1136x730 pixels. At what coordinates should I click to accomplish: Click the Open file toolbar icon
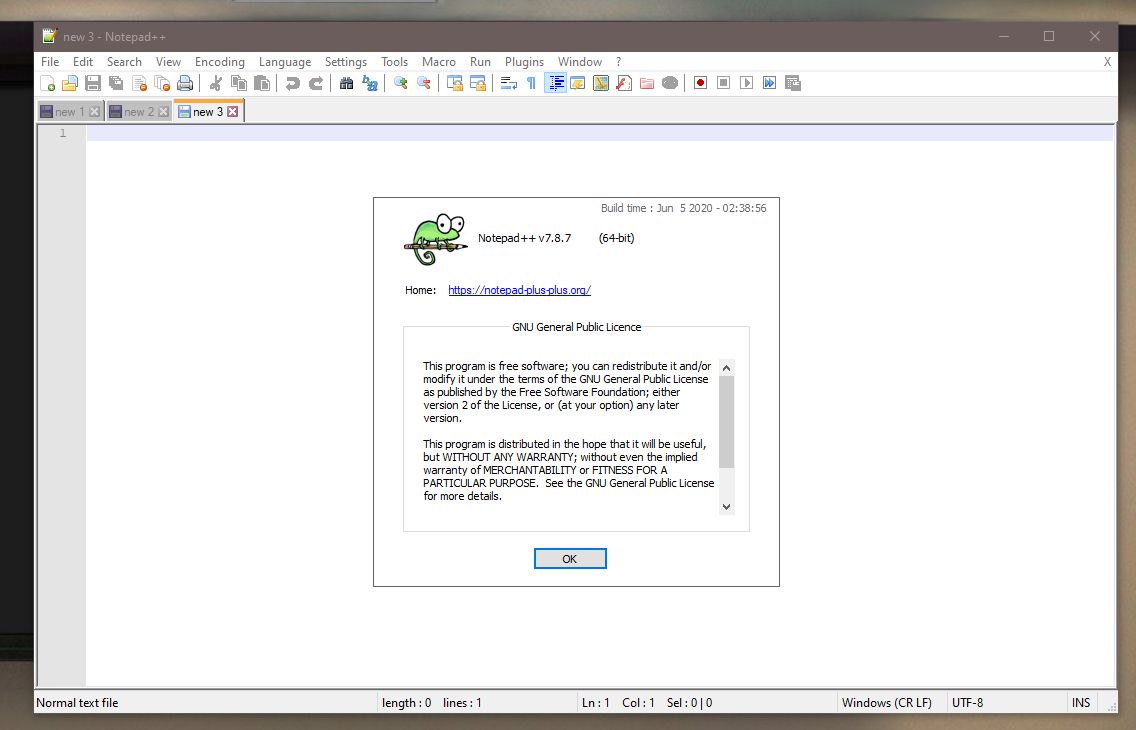click(x=70, y=83)
